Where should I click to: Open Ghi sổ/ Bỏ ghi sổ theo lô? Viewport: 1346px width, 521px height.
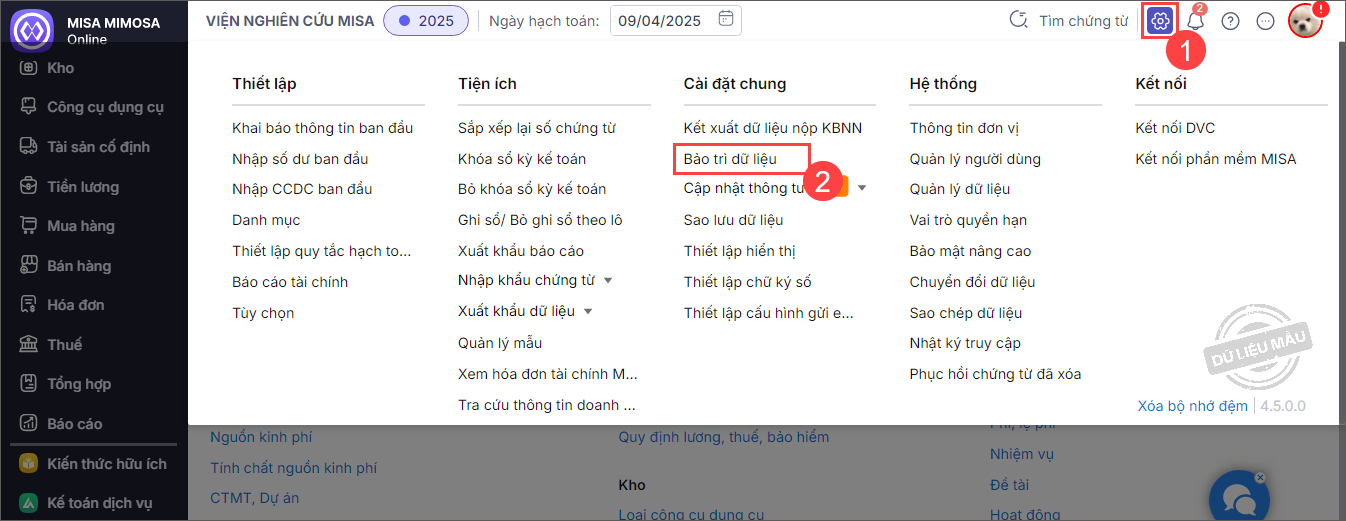coord(540,220)
